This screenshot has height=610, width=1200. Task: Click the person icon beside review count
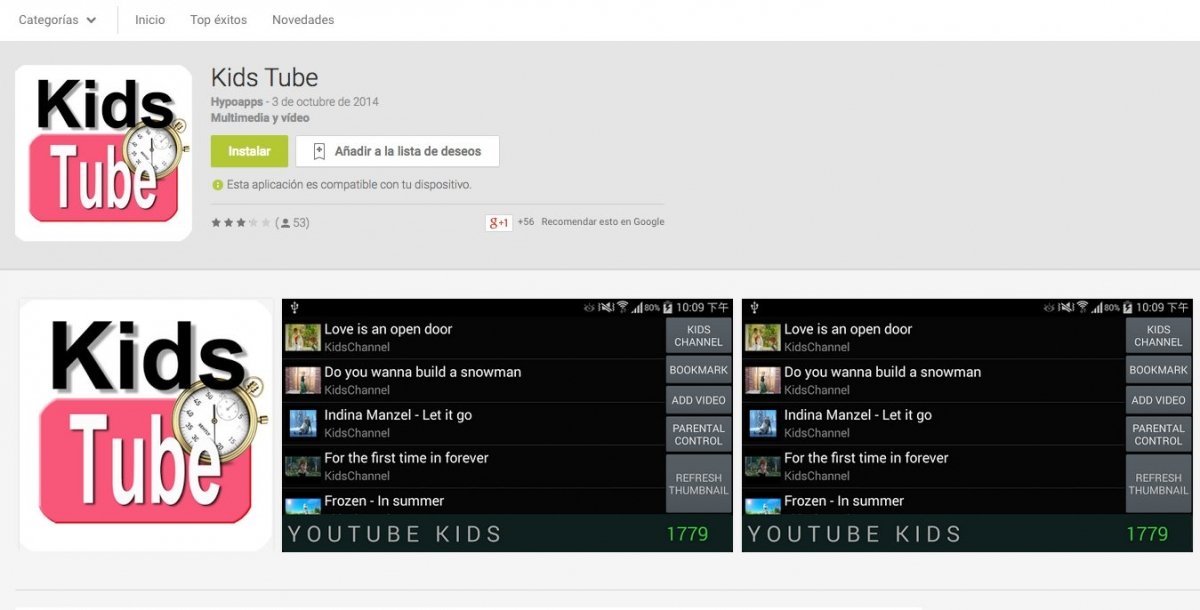[285, 223]
